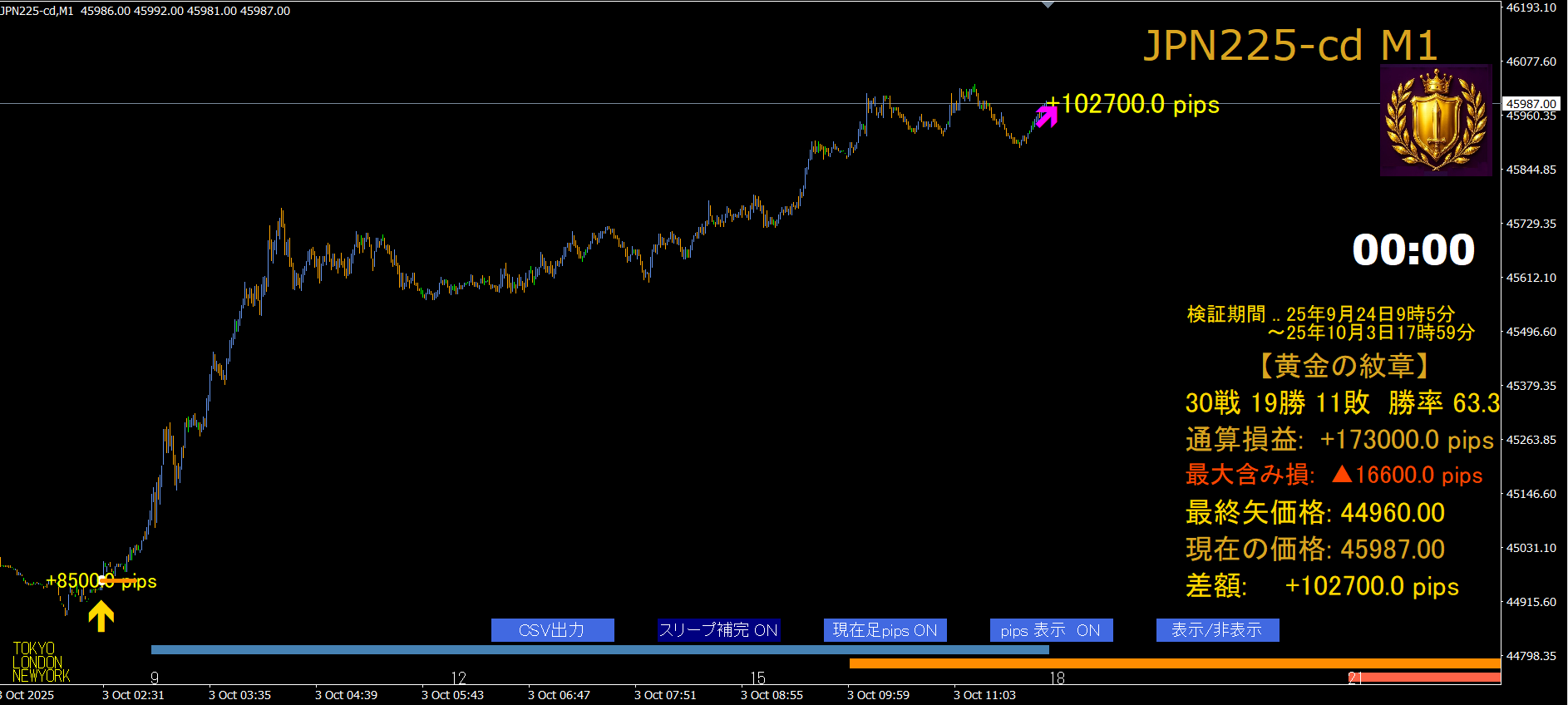1568x705 pixels.
Task: Click the magenta diagonal arrow marker
Action: click(x=1047, y=116)
